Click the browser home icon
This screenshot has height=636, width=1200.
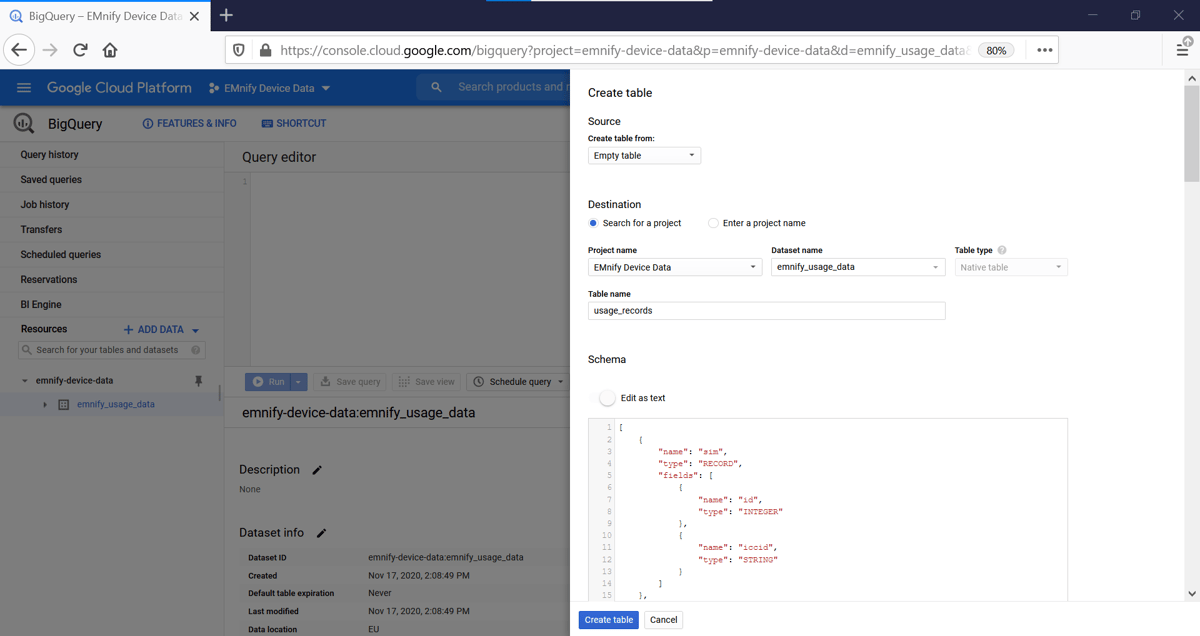click(x=110, y=50)
